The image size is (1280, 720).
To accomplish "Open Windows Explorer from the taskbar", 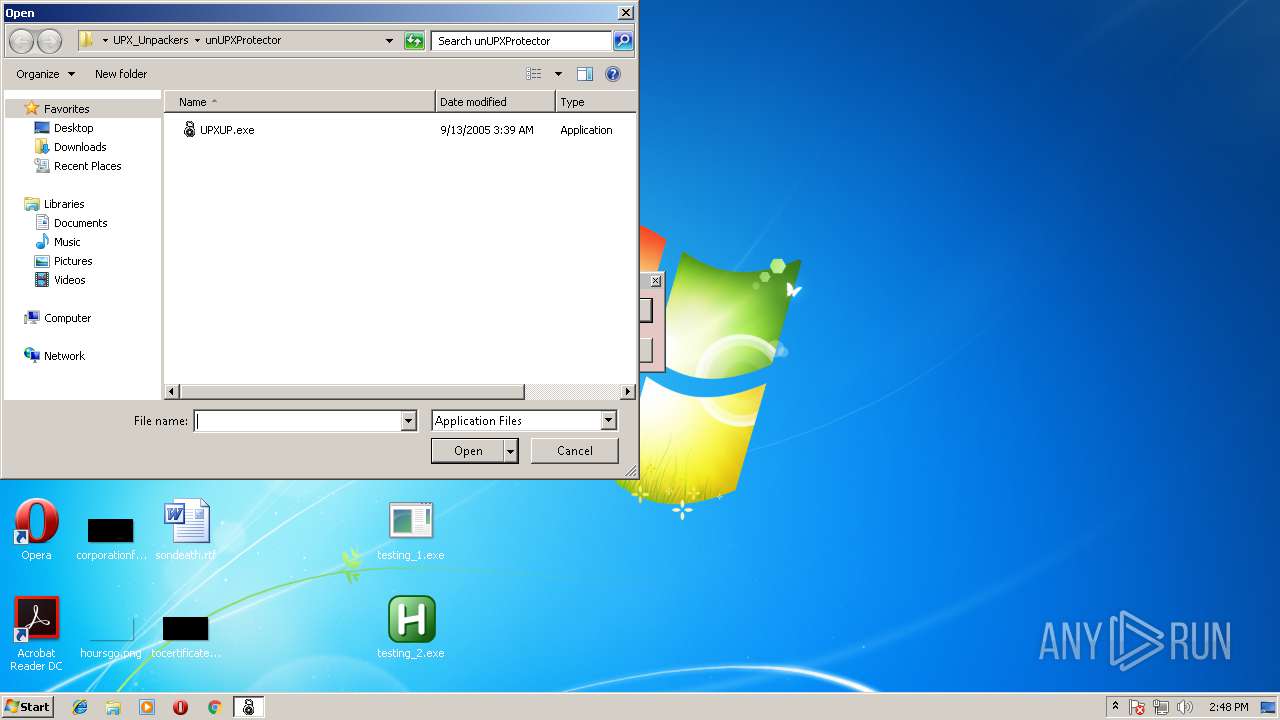I will [113, 707].
